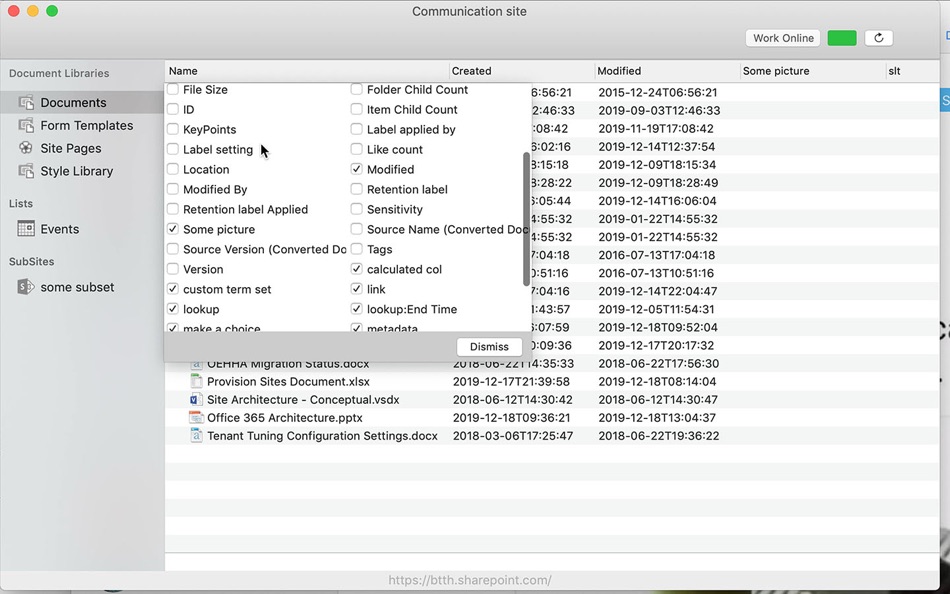Click the Tenant Tuning Configuration docx icon
Image resolution: width=950 pixels, height=594 pixels.
click(196, 436)
